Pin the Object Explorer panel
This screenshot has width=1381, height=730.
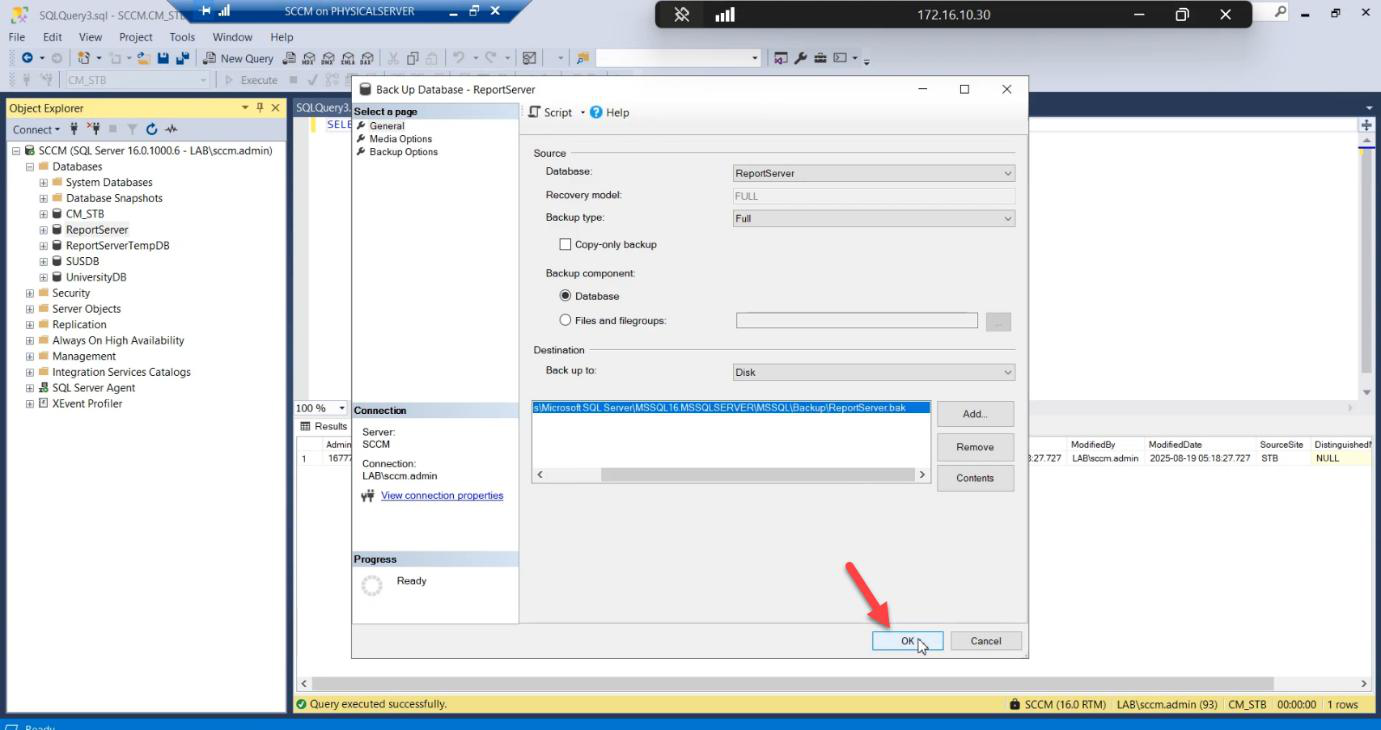click(261, 107)
